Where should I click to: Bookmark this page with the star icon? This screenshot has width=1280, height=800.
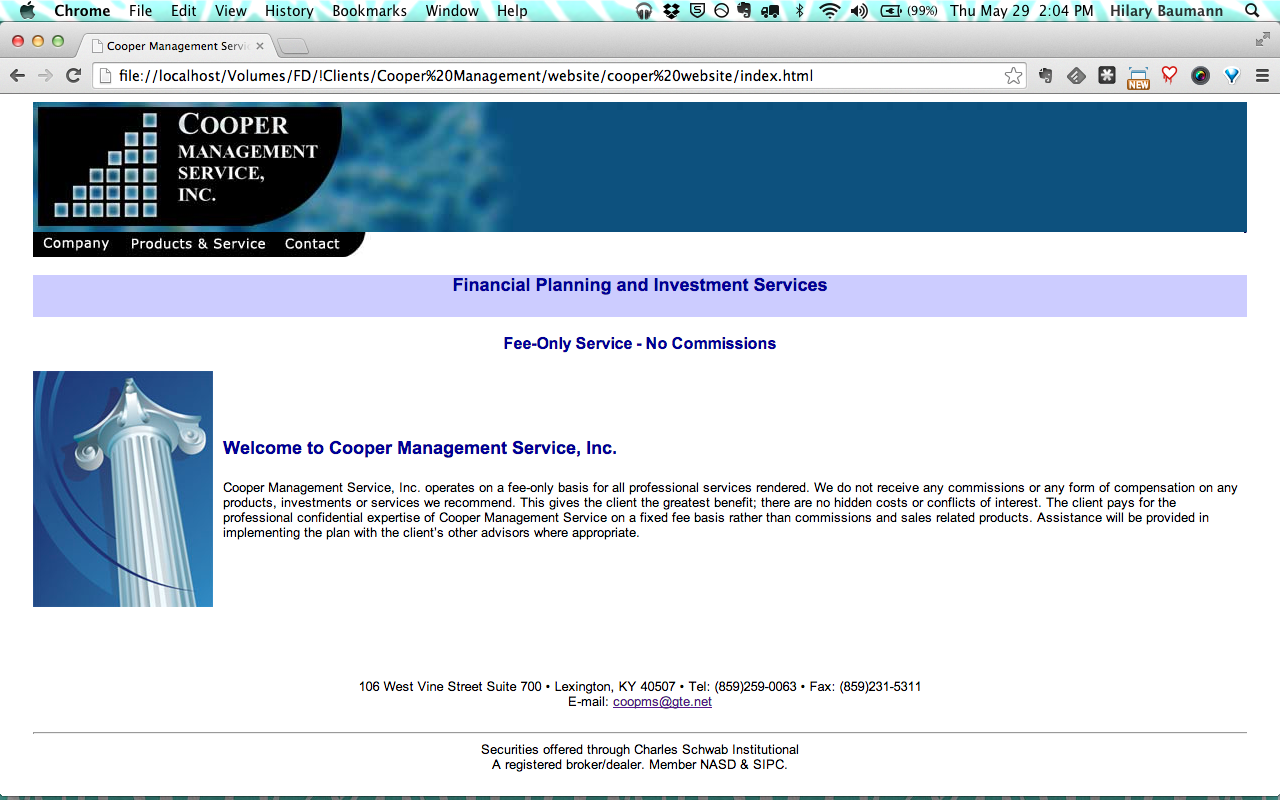pos(1013,76)
